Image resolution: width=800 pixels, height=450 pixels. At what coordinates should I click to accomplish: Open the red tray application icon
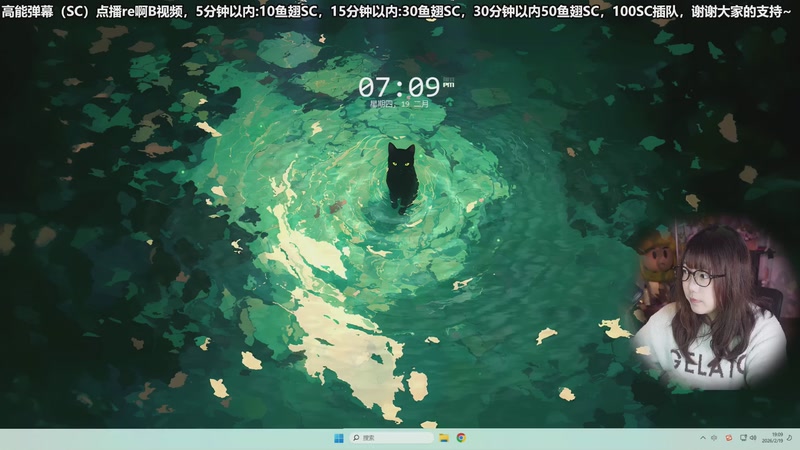[x=729, y=438]
